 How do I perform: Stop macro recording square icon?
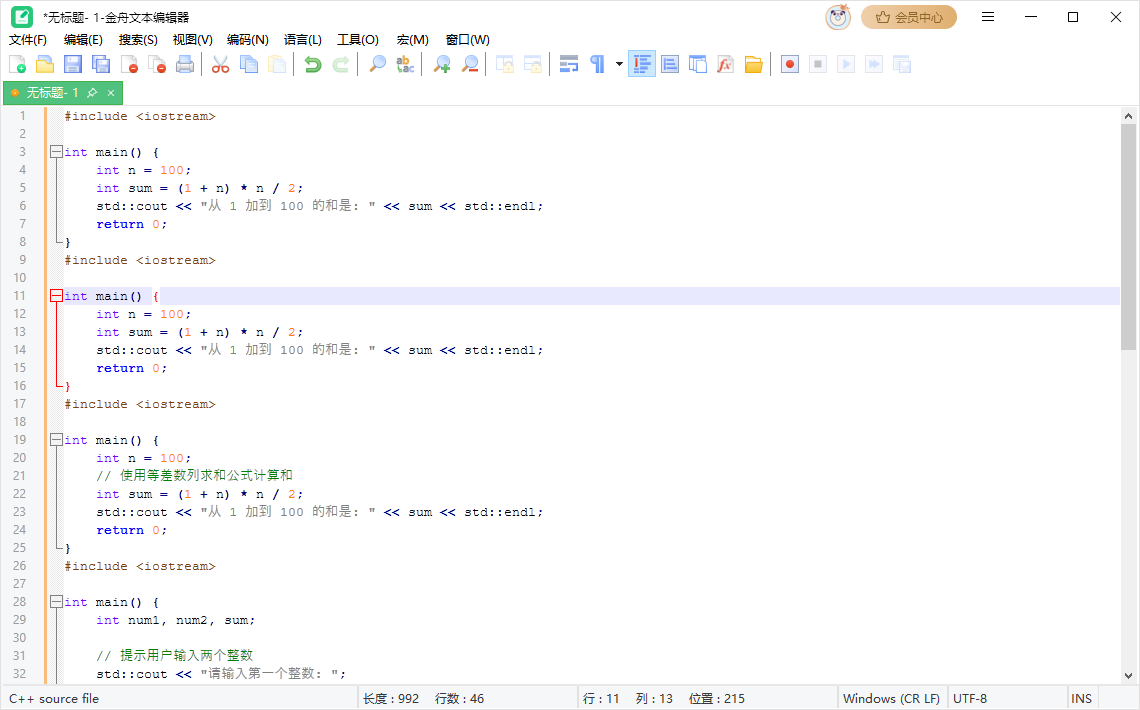click(818, 65)
